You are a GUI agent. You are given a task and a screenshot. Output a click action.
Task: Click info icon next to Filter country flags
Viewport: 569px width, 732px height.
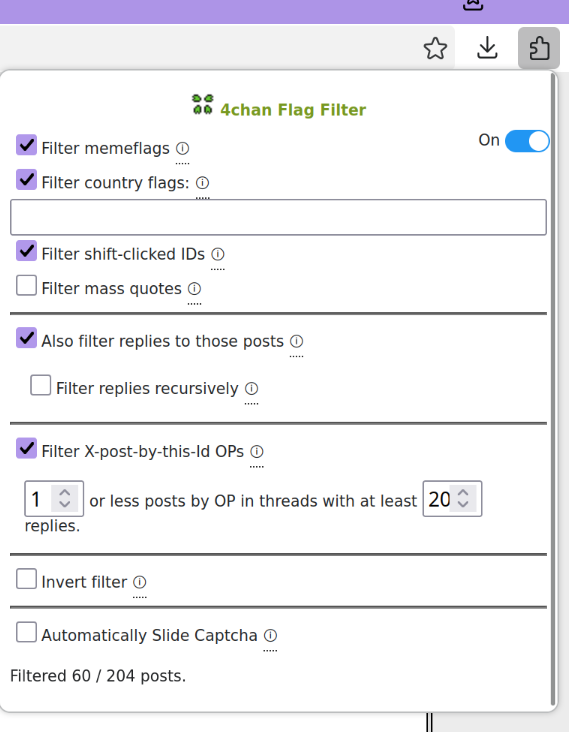pyautogui.click(x=202, y=183)
